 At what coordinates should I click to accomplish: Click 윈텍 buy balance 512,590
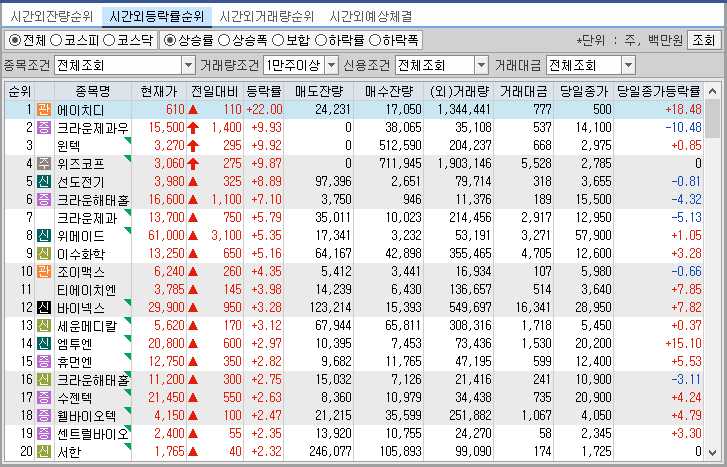click(x=400, y=146)
